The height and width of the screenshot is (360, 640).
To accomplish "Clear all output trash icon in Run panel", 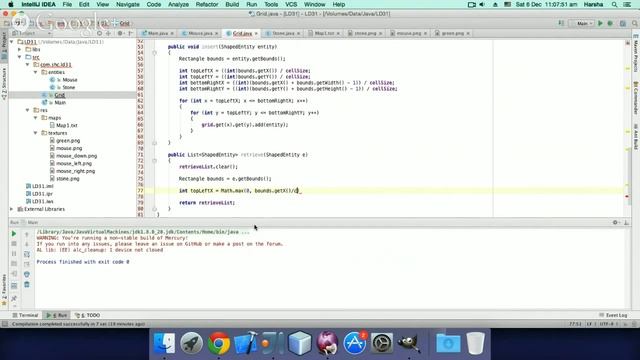I will pos(27,284).
